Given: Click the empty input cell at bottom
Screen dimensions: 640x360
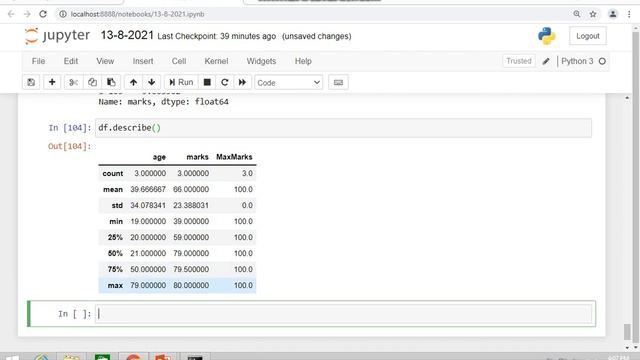Looking at the screenshot, I should (x=343, y=313).
